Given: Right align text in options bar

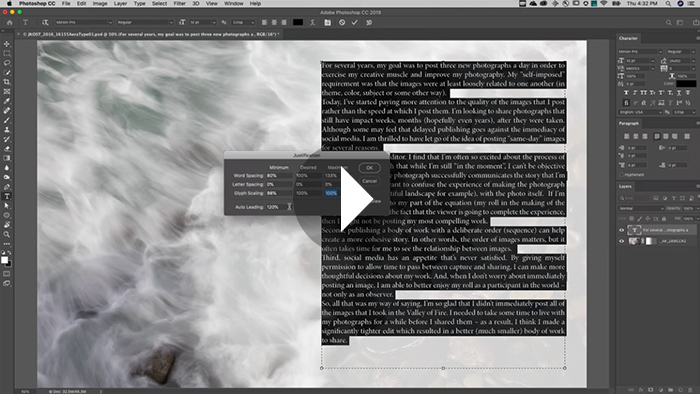Looking at the screenshot, I should click(x=284, y=22).
